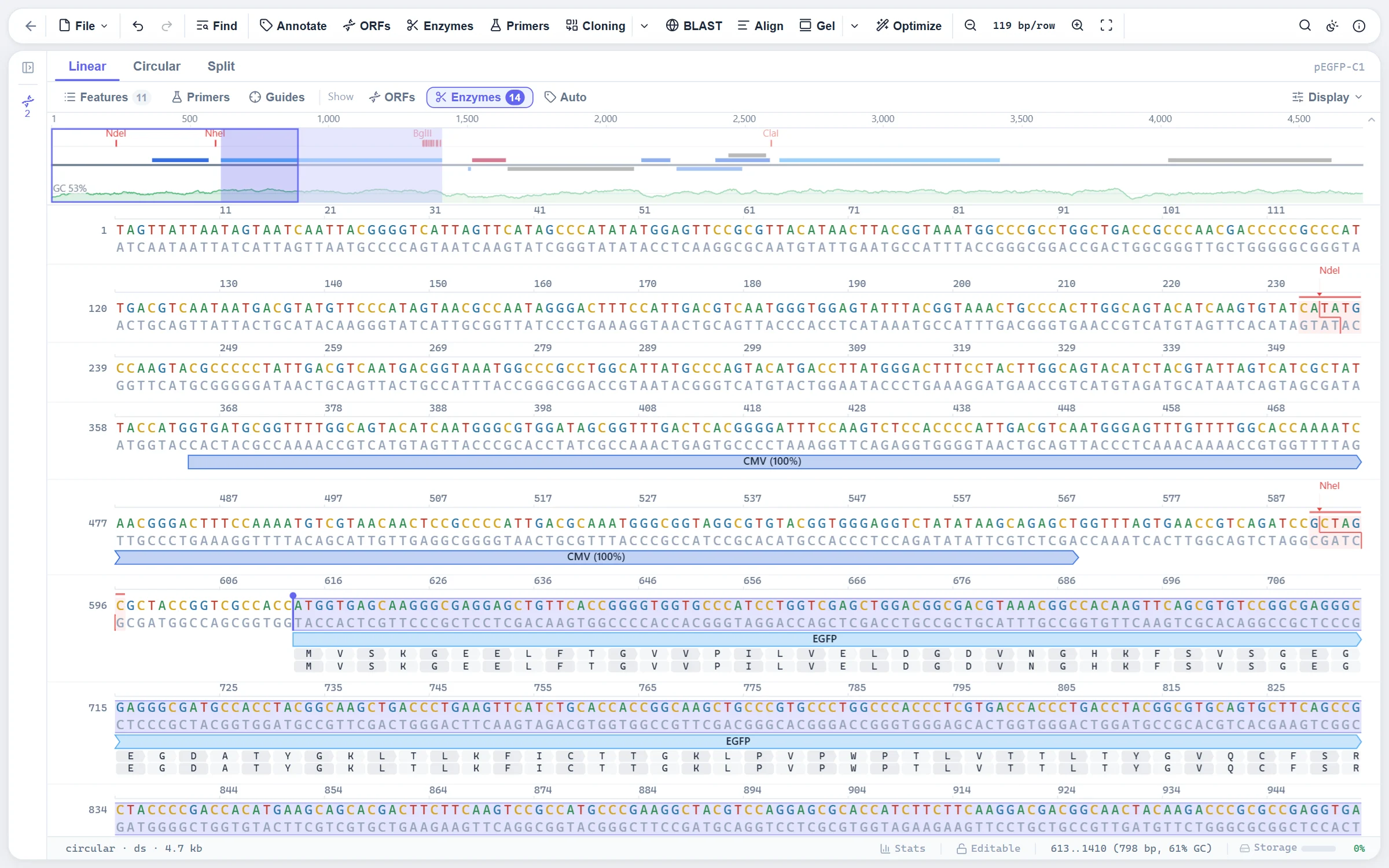The image size is (1389, 868).
Task: Toggle ORFs display in Show row
Action: (x=392, y=97)
